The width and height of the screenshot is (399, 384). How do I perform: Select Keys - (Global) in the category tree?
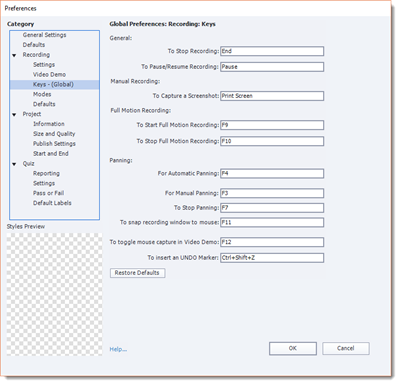54,84
